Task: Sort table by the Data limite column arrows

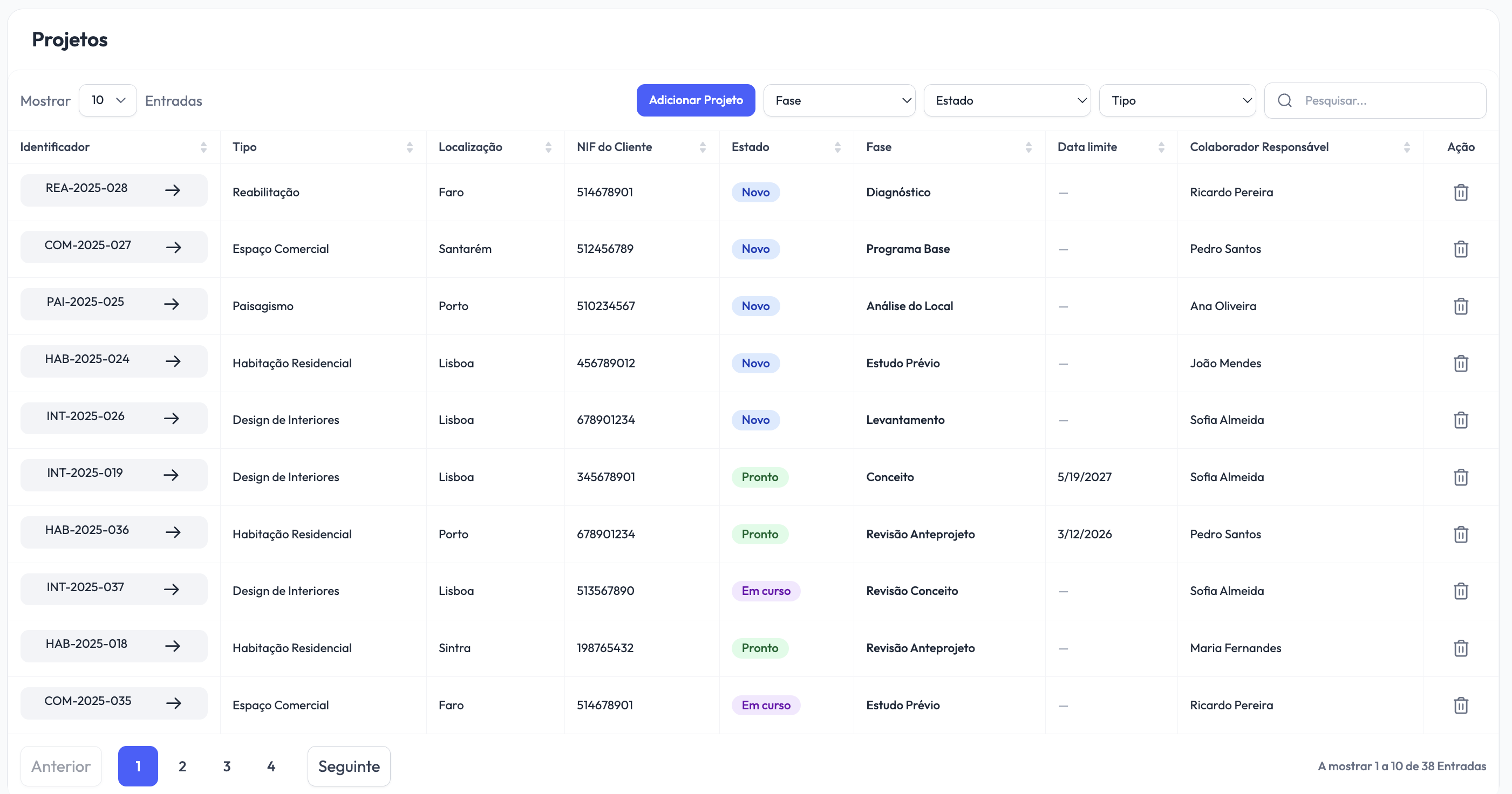Action: pyautogui.click(x=1162, y=147)
